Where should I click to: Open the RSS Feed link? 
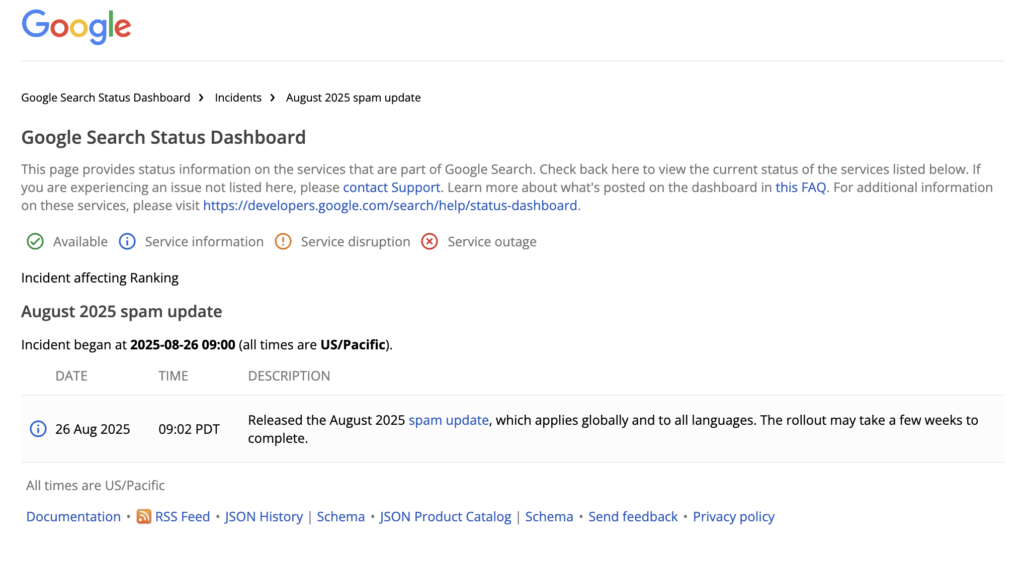[182, 517]
